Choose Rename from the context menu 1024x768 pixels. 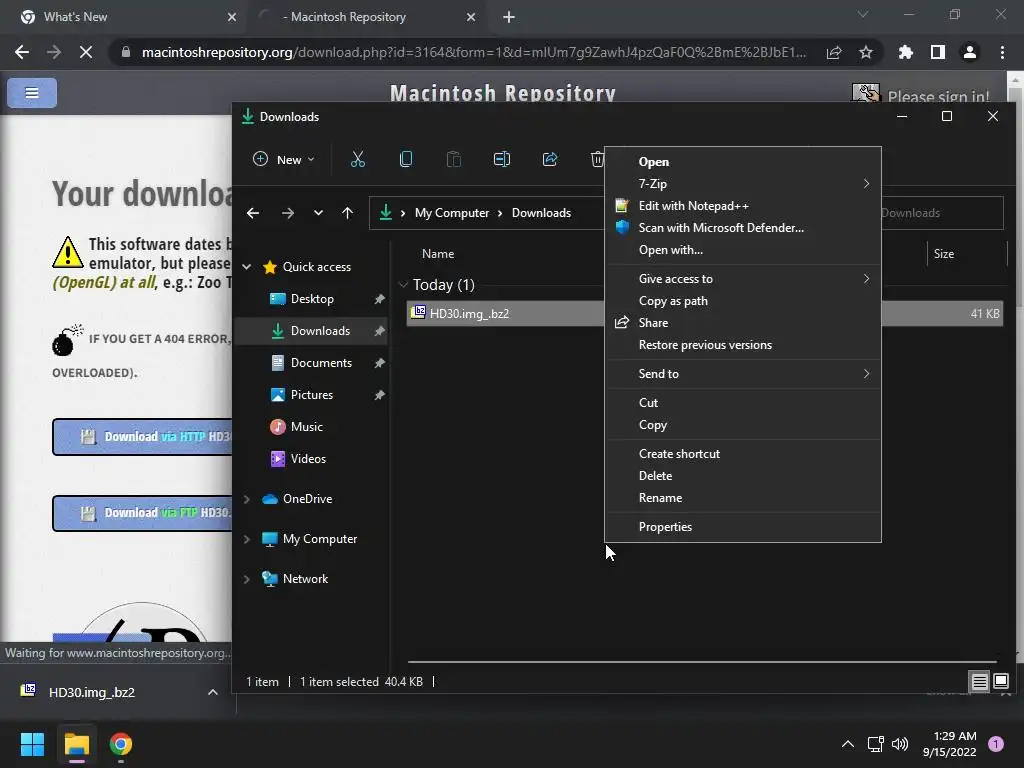tap(743, 498)
